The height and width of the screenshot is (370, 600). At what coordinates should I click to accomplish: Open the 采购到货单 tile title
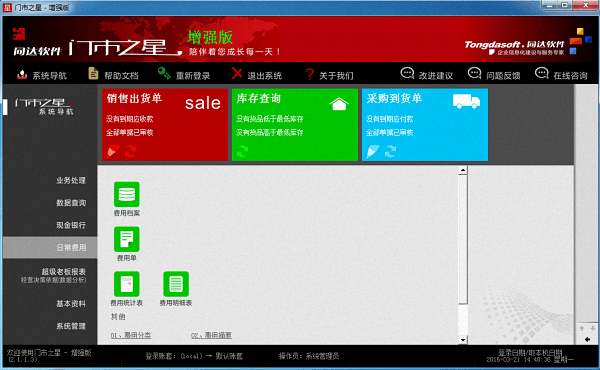tap(394, 98)
